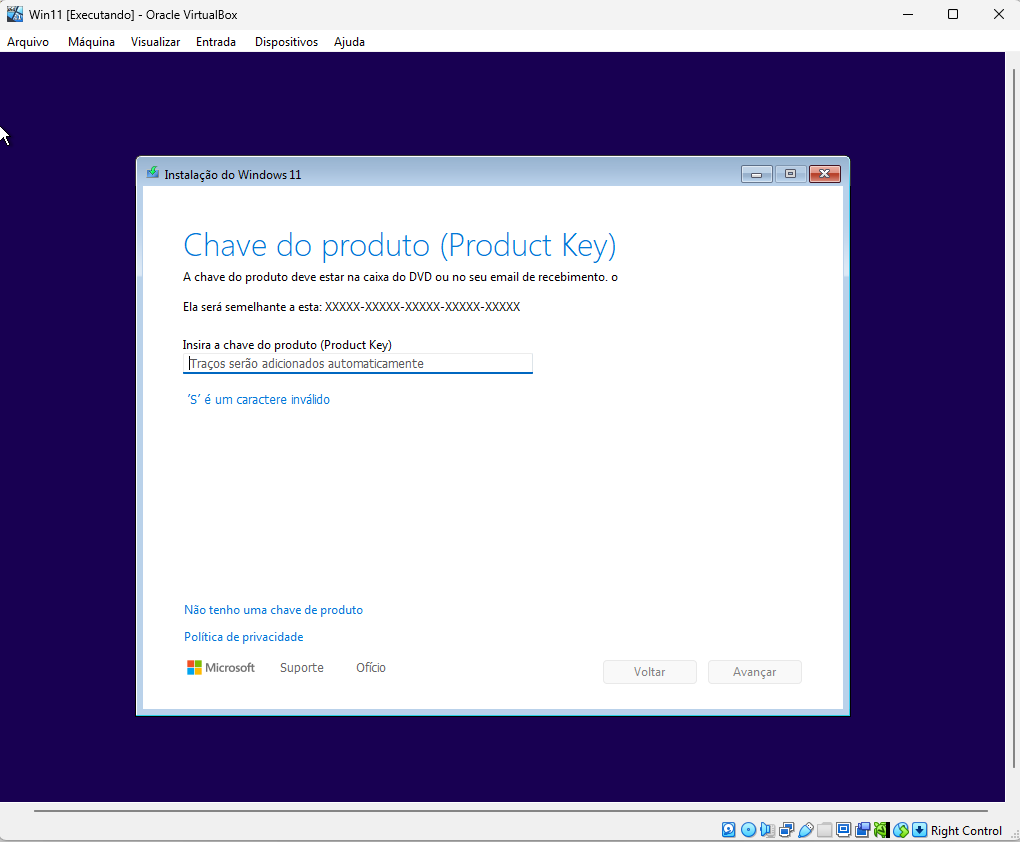Click the hard disk activity icon in status bar
Screen dimensions: 1020x842
point(729,830)
